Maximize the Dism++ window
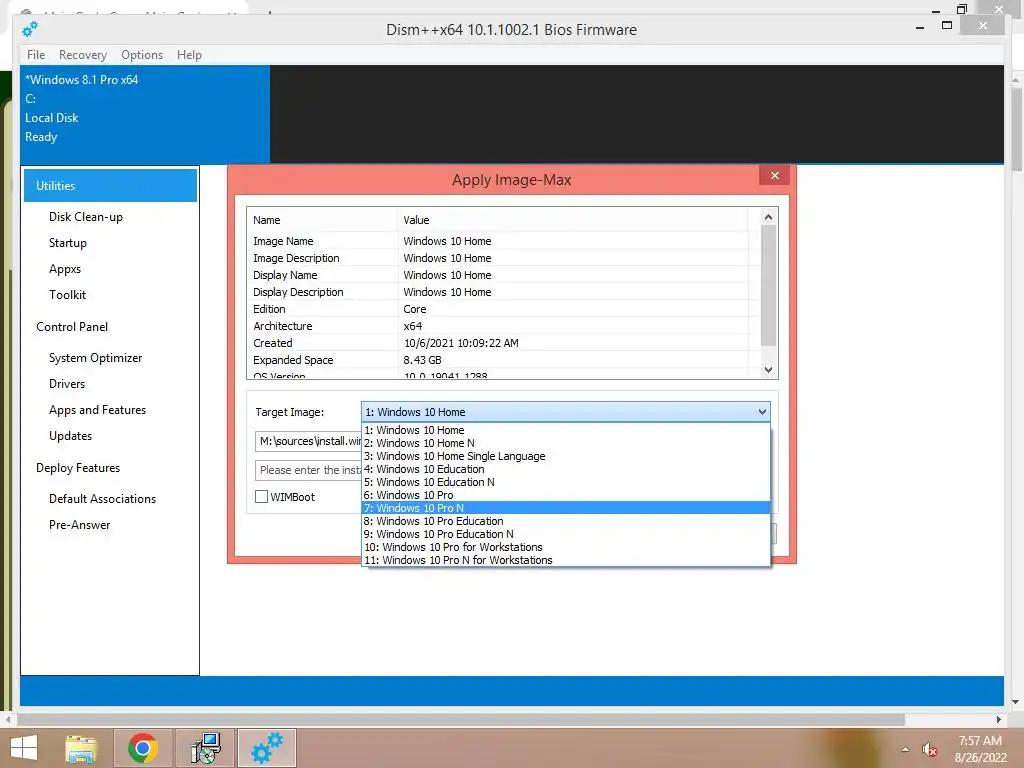The height and width of the screenshot is (768, 1024). (947, 25)
